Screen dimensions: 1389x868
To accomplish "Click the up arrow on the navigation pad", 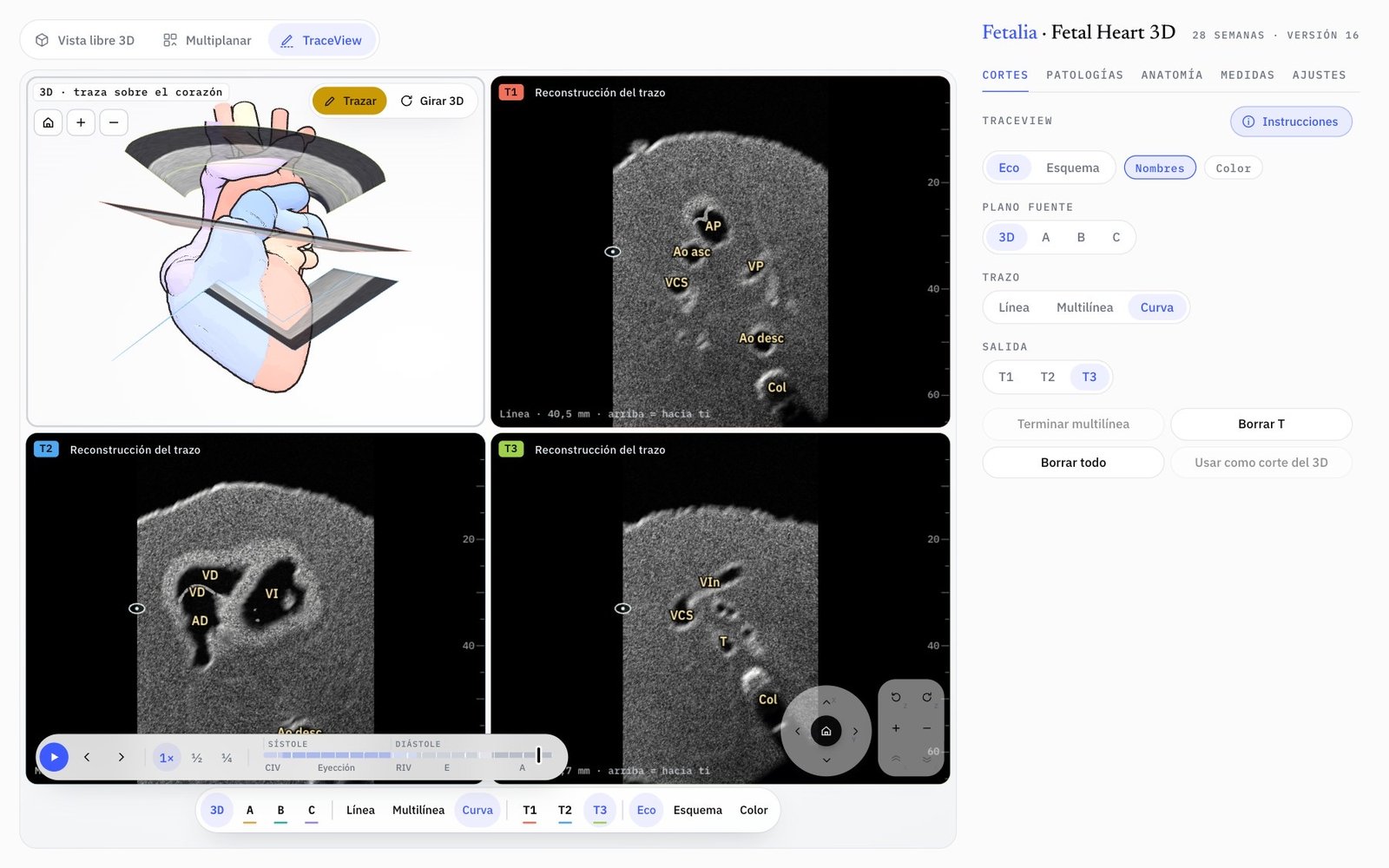I will point(826,702).
